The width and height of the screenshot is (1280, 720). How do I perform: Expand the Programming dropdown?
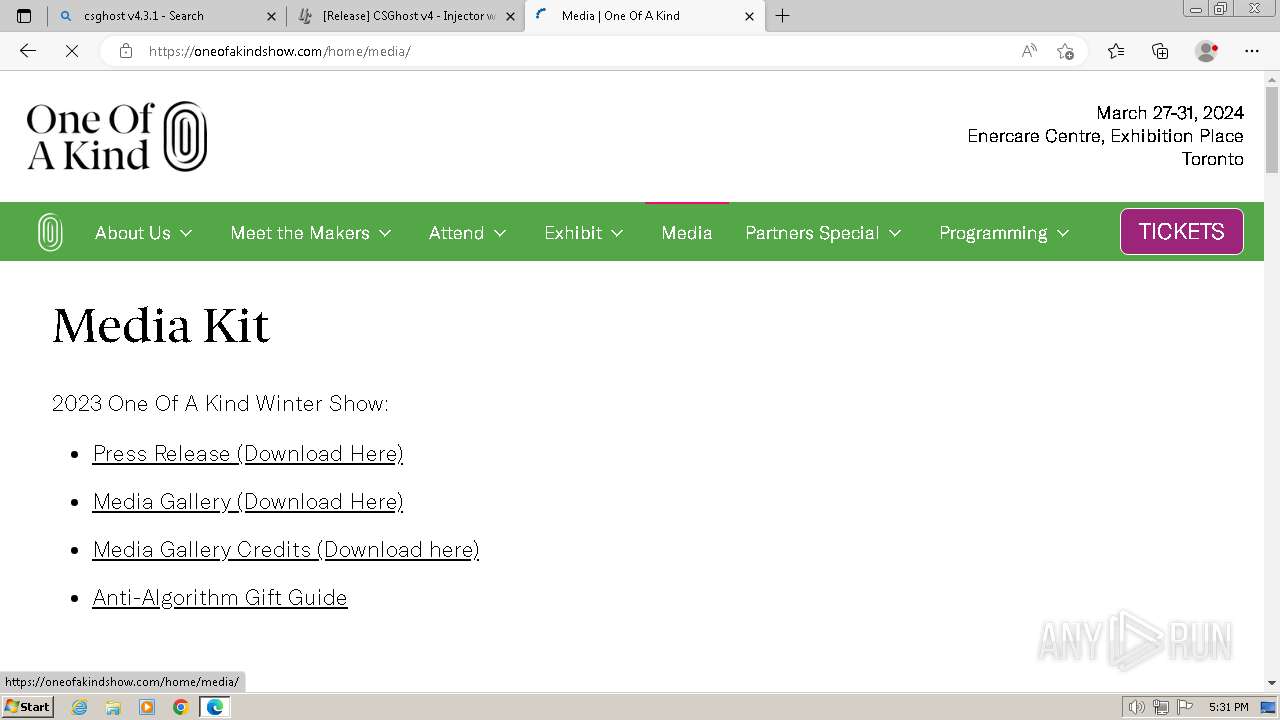[1005, 232]
